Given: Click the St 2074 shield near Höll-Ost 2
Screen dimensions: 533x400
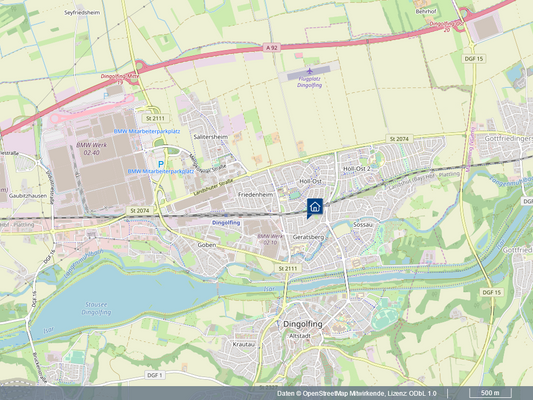Looking at the screenshot, I should point(399,139).
